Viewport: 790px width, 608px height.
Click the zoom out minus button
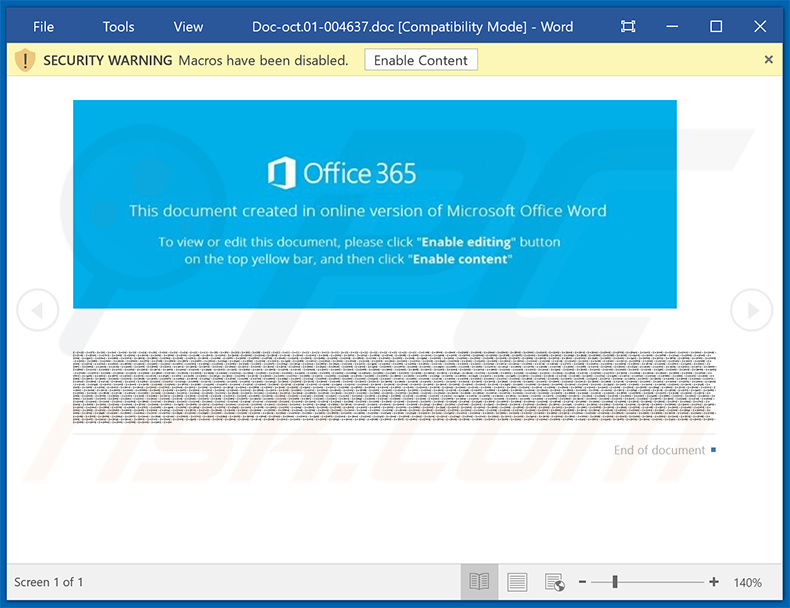pyautogui.click(x=582, y=582)
